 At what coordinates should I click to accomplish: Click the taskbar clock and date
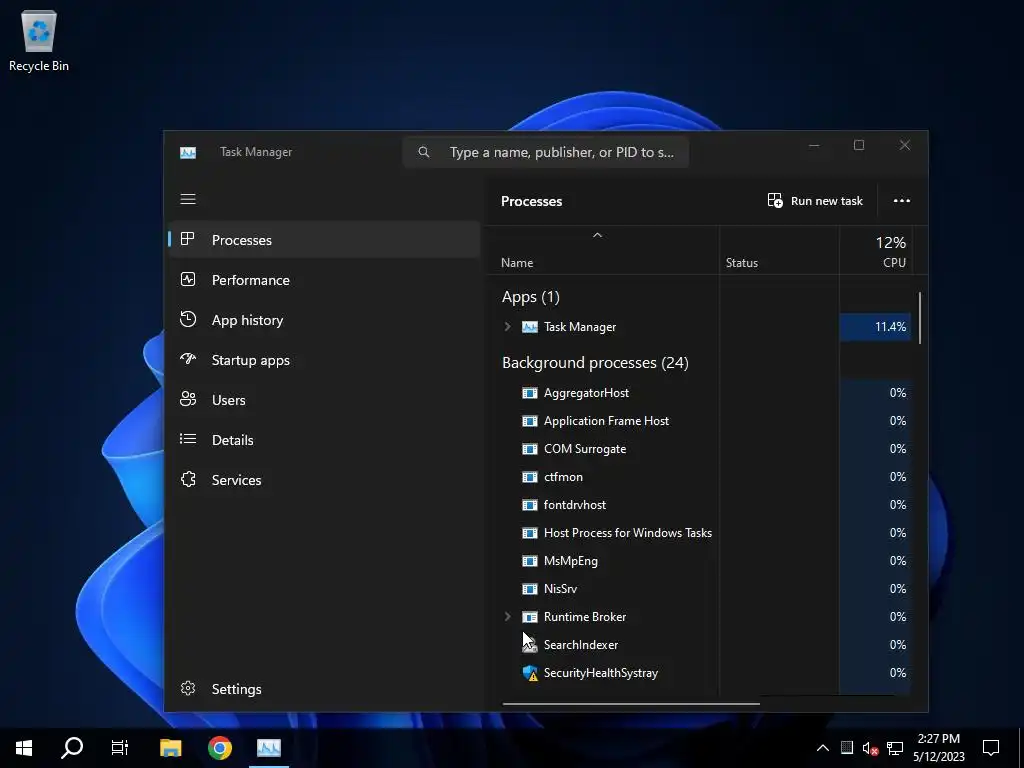coord(938,747)
